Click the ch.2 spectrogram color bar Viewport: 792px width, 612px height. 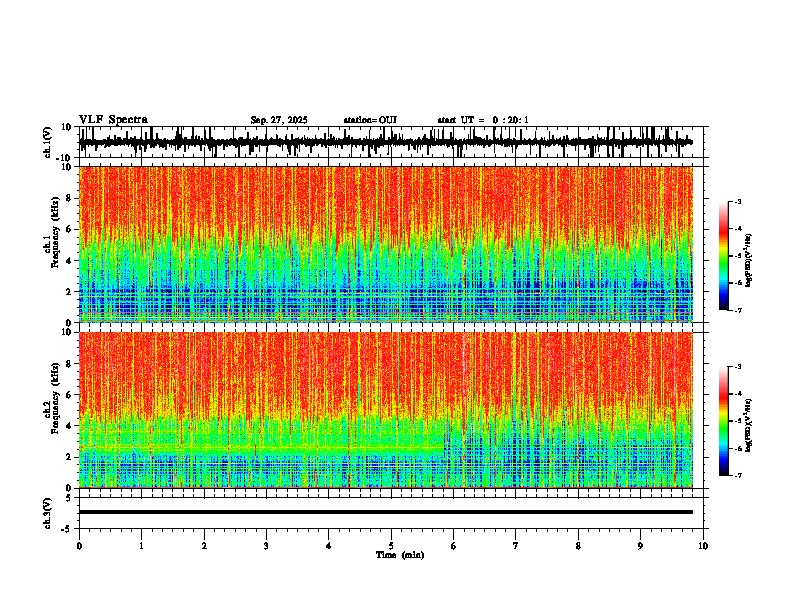pyautogui.click(x=724, y=421)
